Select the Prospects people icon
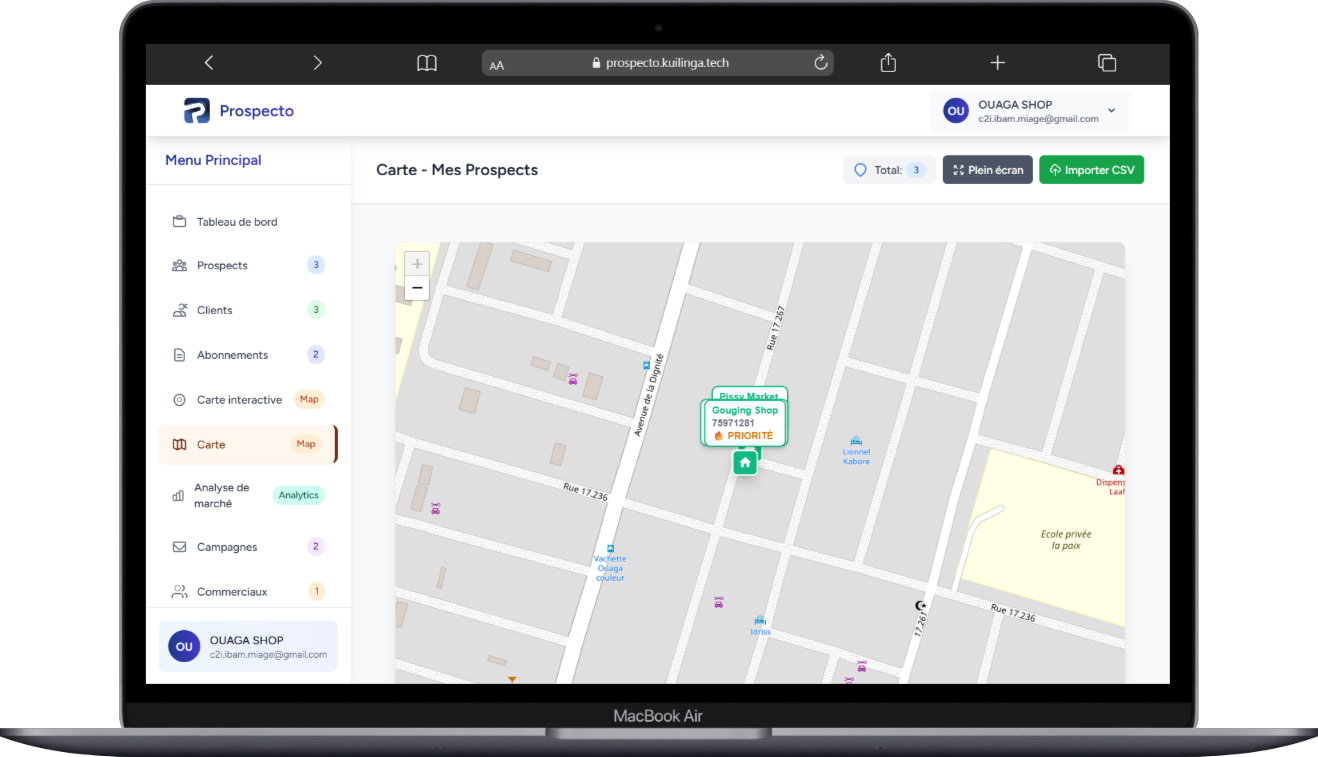Viewport: 1318px width, 757px height. tap(180, 265)
